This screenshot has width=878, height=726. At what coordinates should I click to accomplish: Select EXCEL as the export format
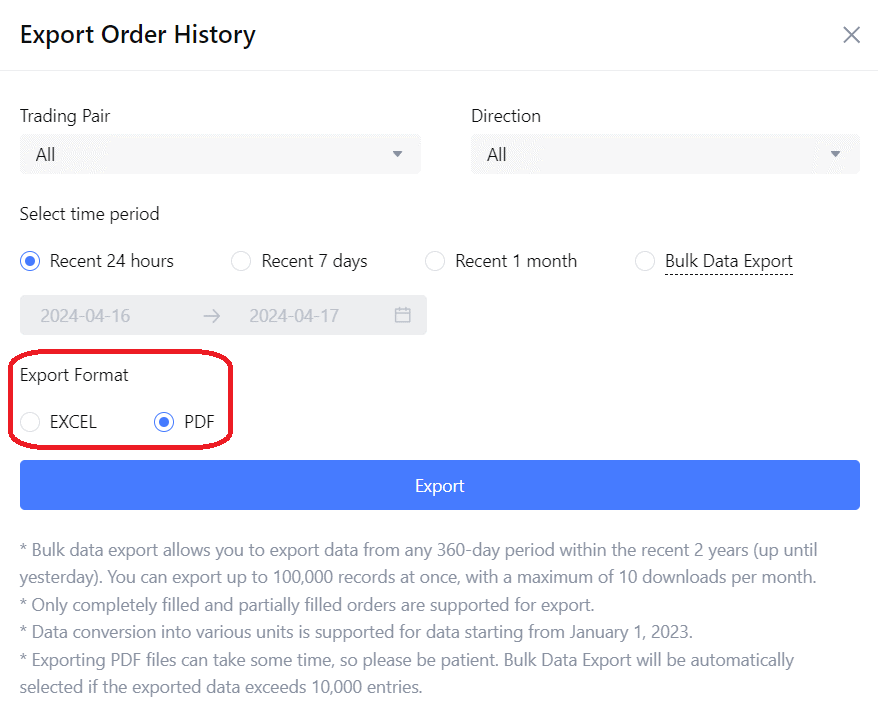click(30, 422)
